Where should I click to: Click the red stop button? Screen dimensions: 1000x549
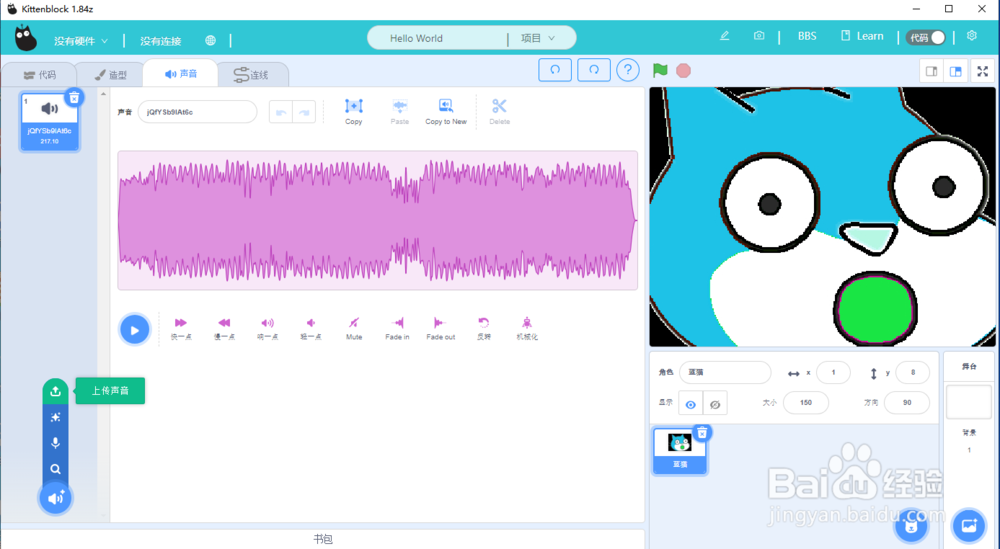click(684, 70)
